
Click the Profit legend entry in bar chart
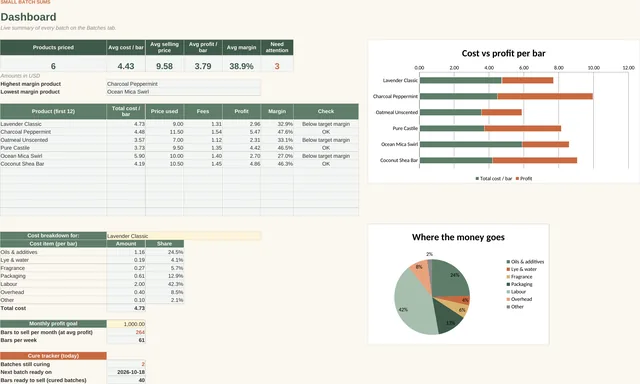pyautogui.click(x=524, y=178)
